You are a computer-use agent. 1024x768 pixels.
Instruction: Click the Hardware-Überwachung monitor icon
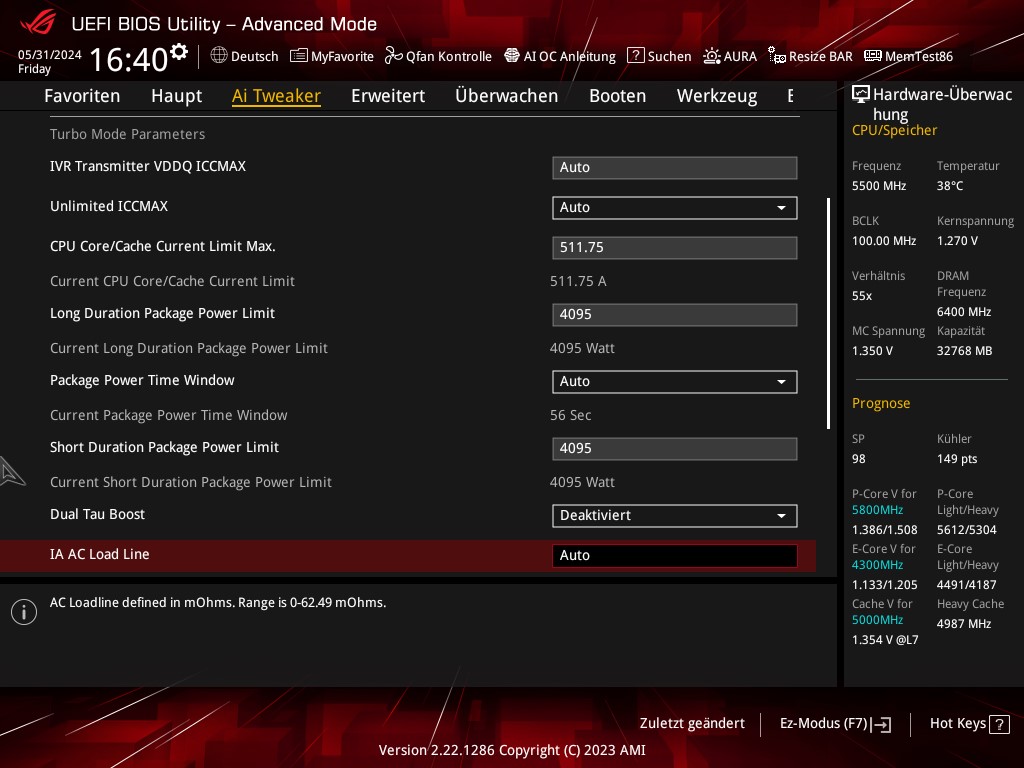861,95
